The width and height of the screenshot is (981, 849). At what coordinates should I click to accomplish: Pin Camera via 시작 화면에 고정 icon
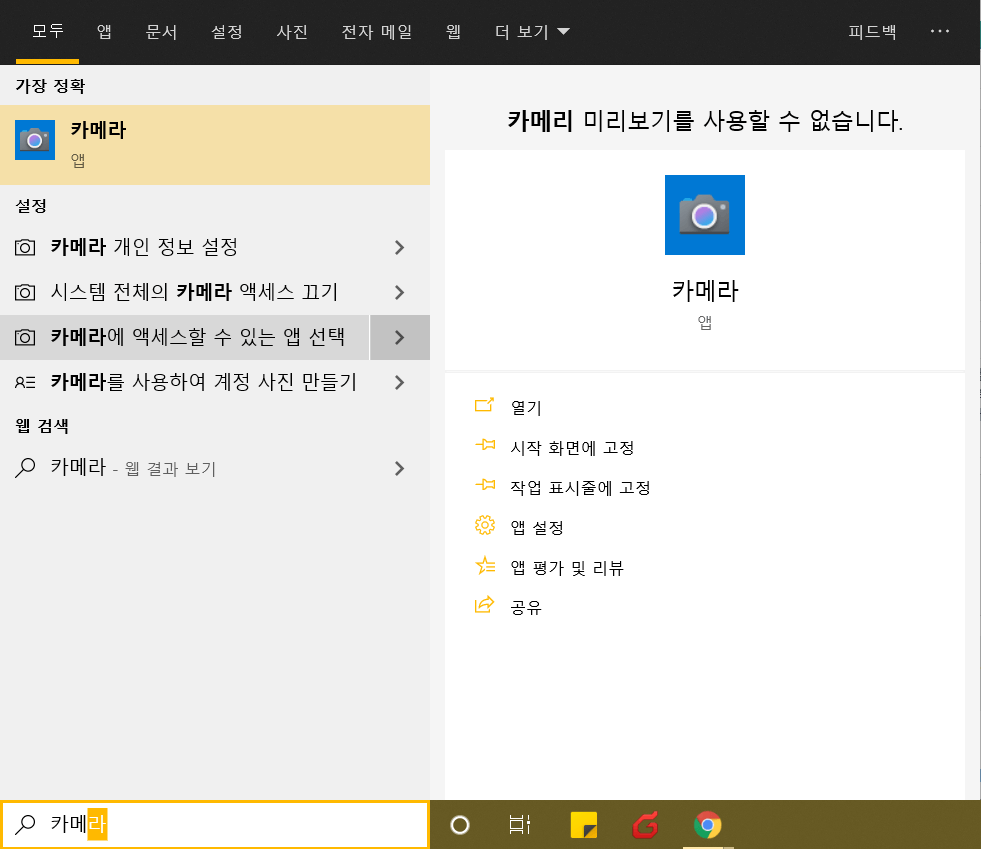point(485,447)
